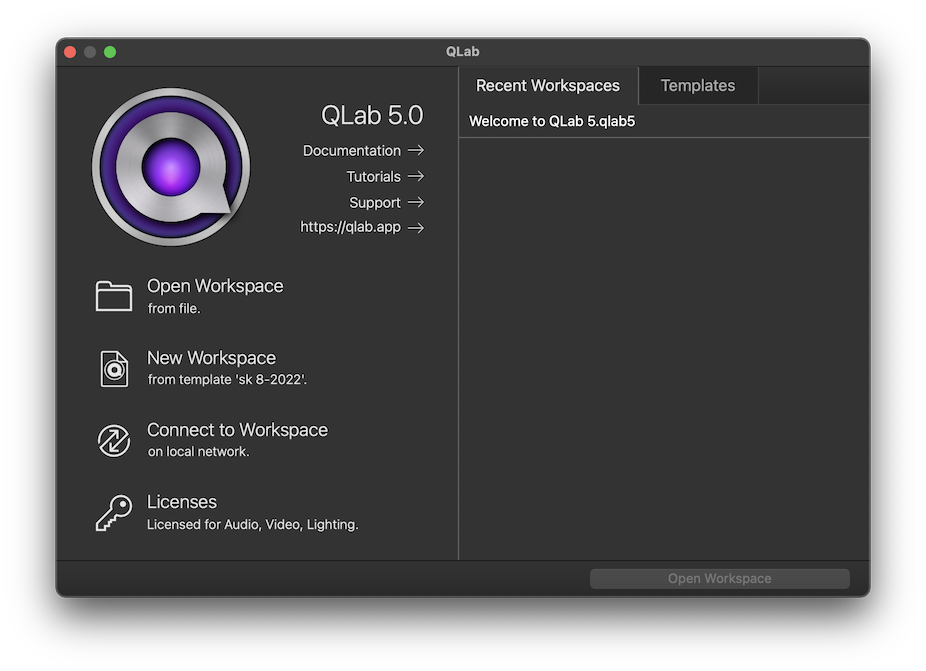Click the New Workspace document icon

(x=113, y=368)
